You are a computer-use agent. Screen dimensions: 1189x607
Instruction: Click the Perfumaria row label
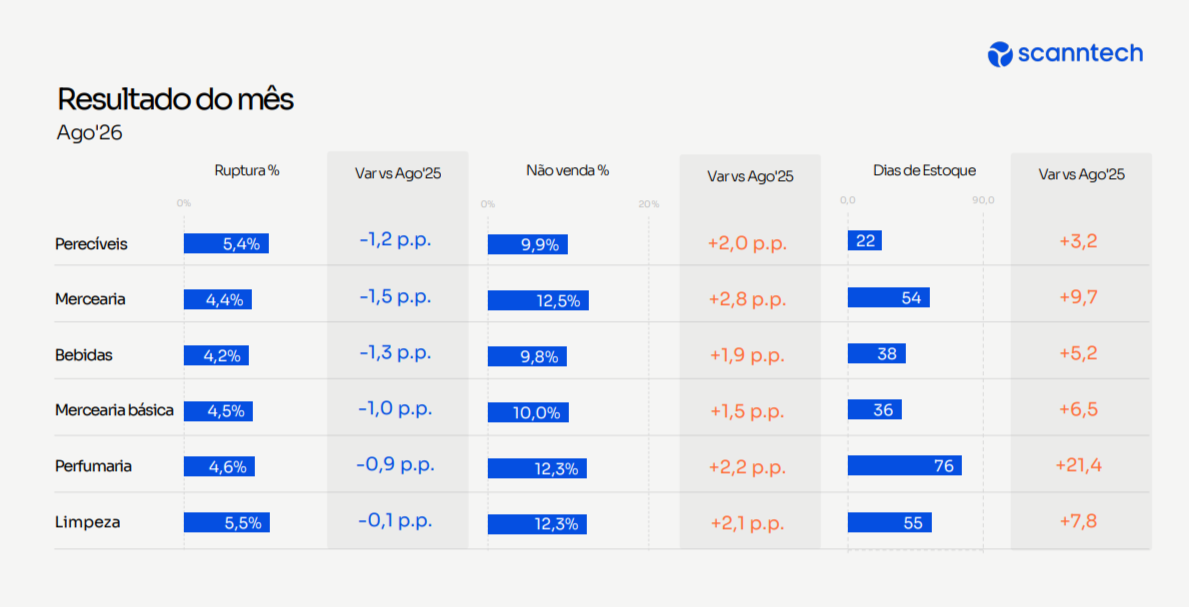pos(93,466)
